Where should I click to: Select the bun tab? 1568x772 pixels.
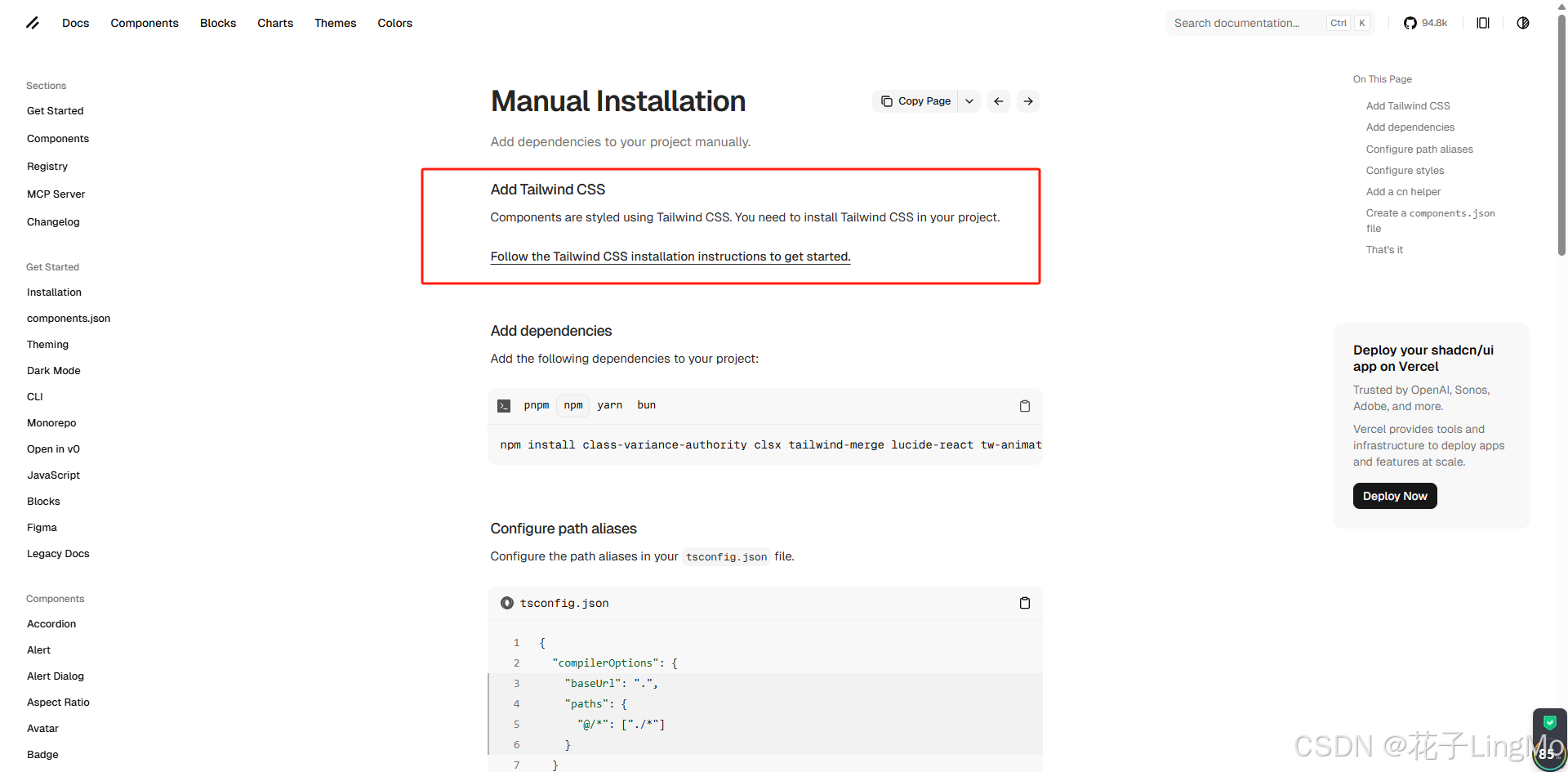646,405
